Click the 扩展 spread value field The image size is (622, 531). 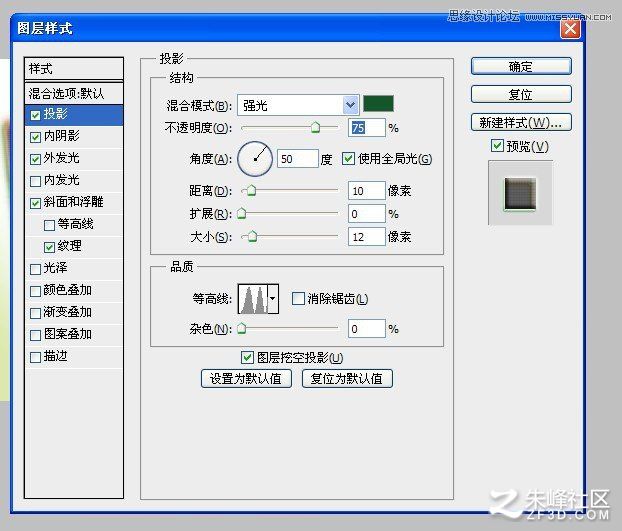tap(367, 214)
